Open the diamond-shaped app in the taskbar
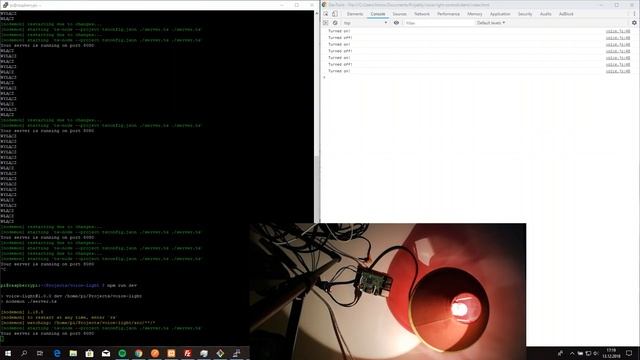 coord(220,353)
